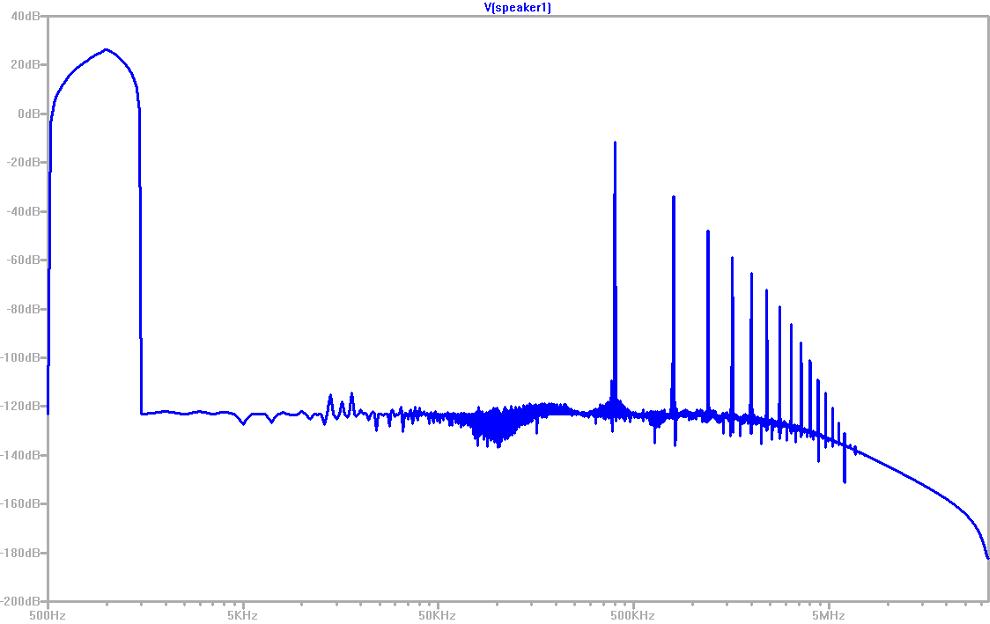Image resolution: width=990 pixels, height=624 pixels.
Task: Click the -180dB axis label
Action: click(x=21, y=553)
